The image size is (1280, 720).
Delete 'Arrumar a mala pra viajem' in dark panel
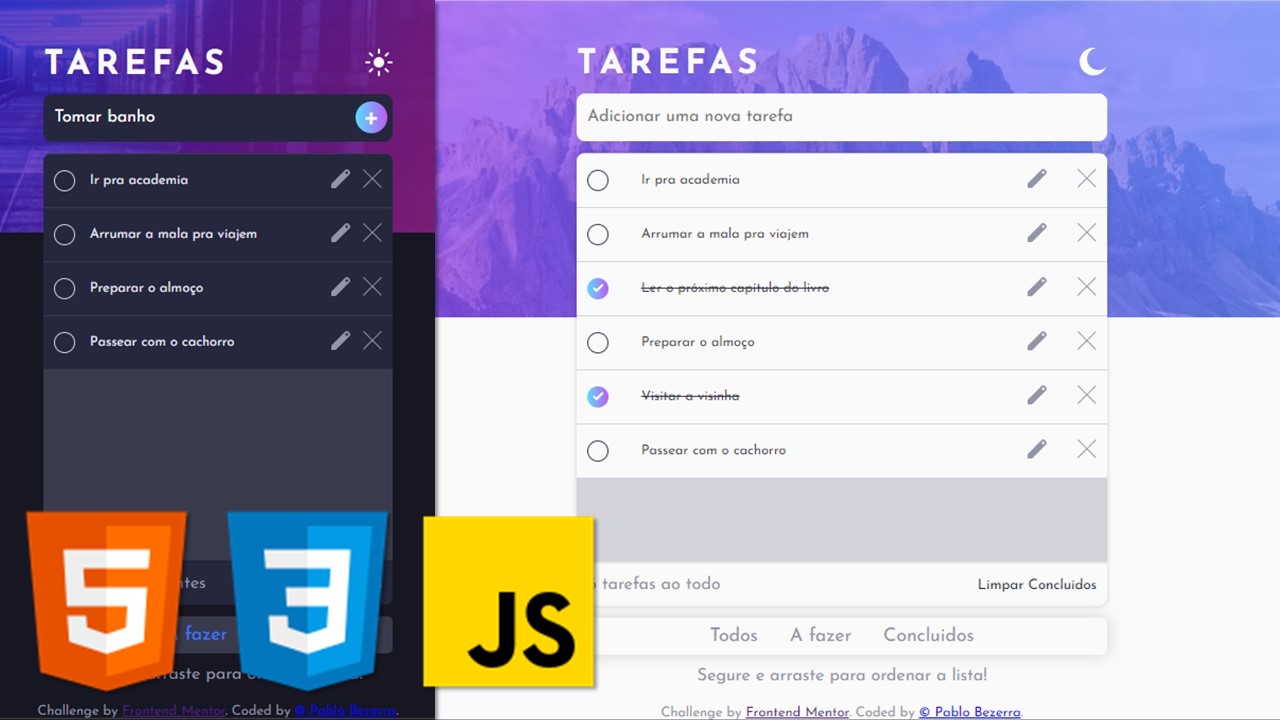(x=372, y=233)
